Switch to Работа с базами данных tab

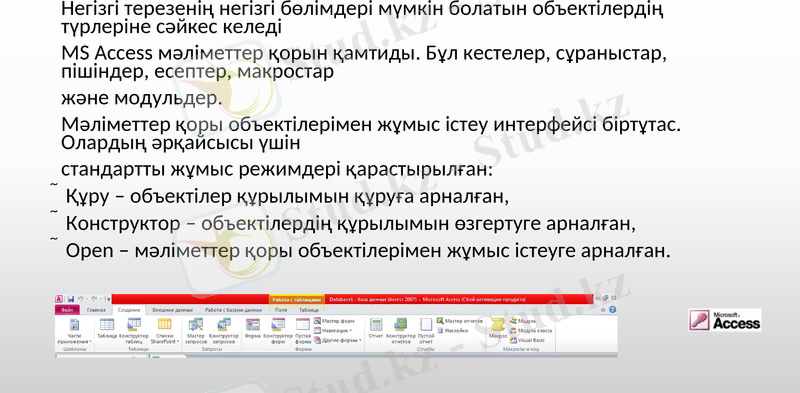click(233, 310)
